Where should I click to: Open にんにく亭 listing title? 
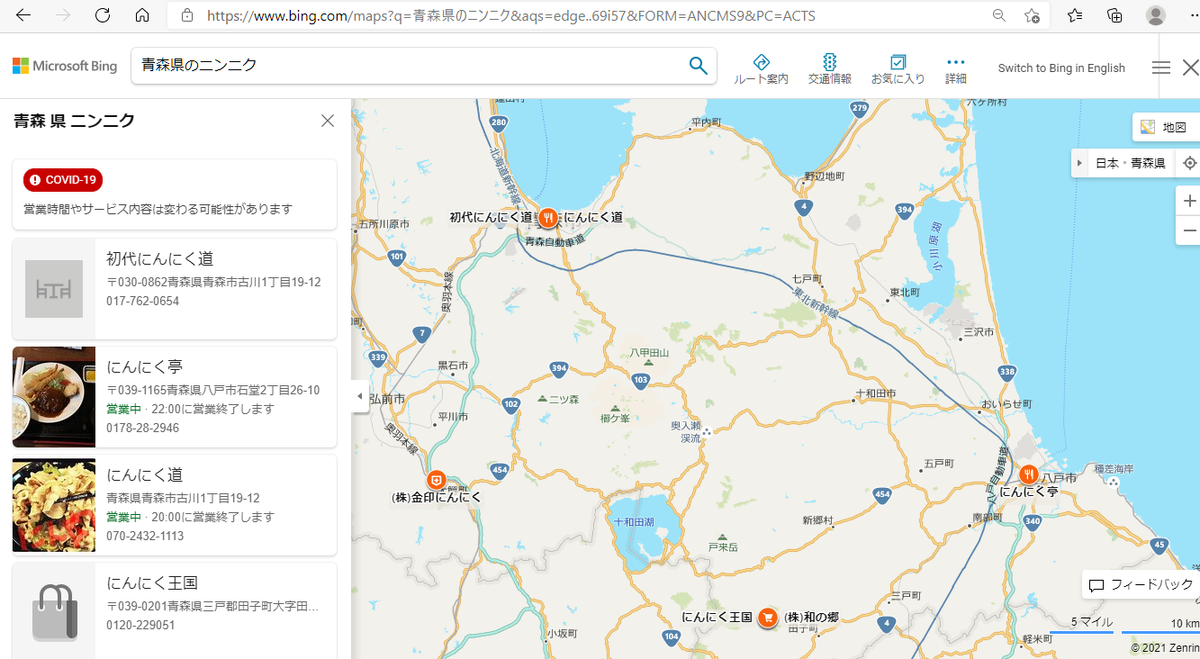145,367
